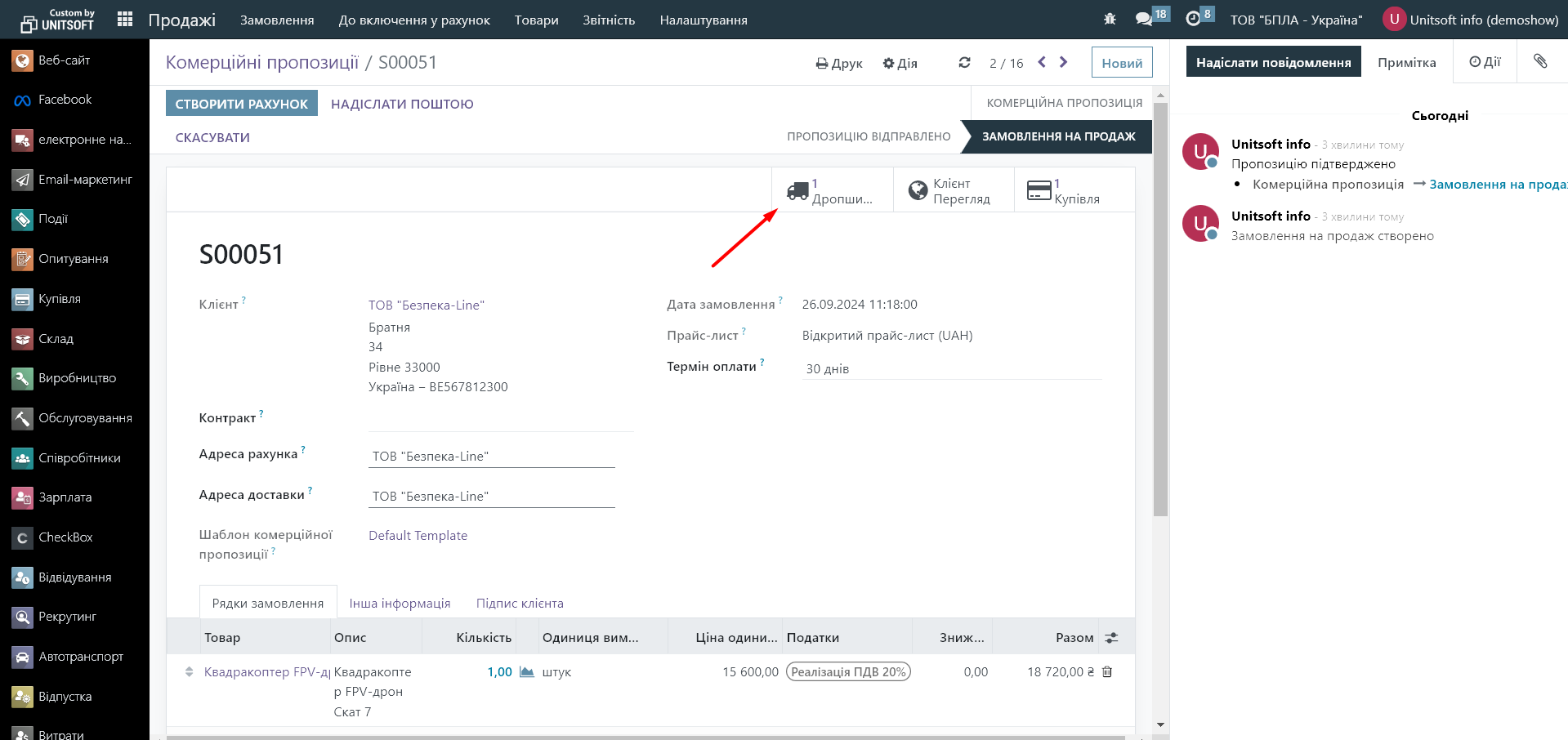The image size is (1568, 740).
Task: Click the debug bug icon in top bar
Action: point(1110,19)
